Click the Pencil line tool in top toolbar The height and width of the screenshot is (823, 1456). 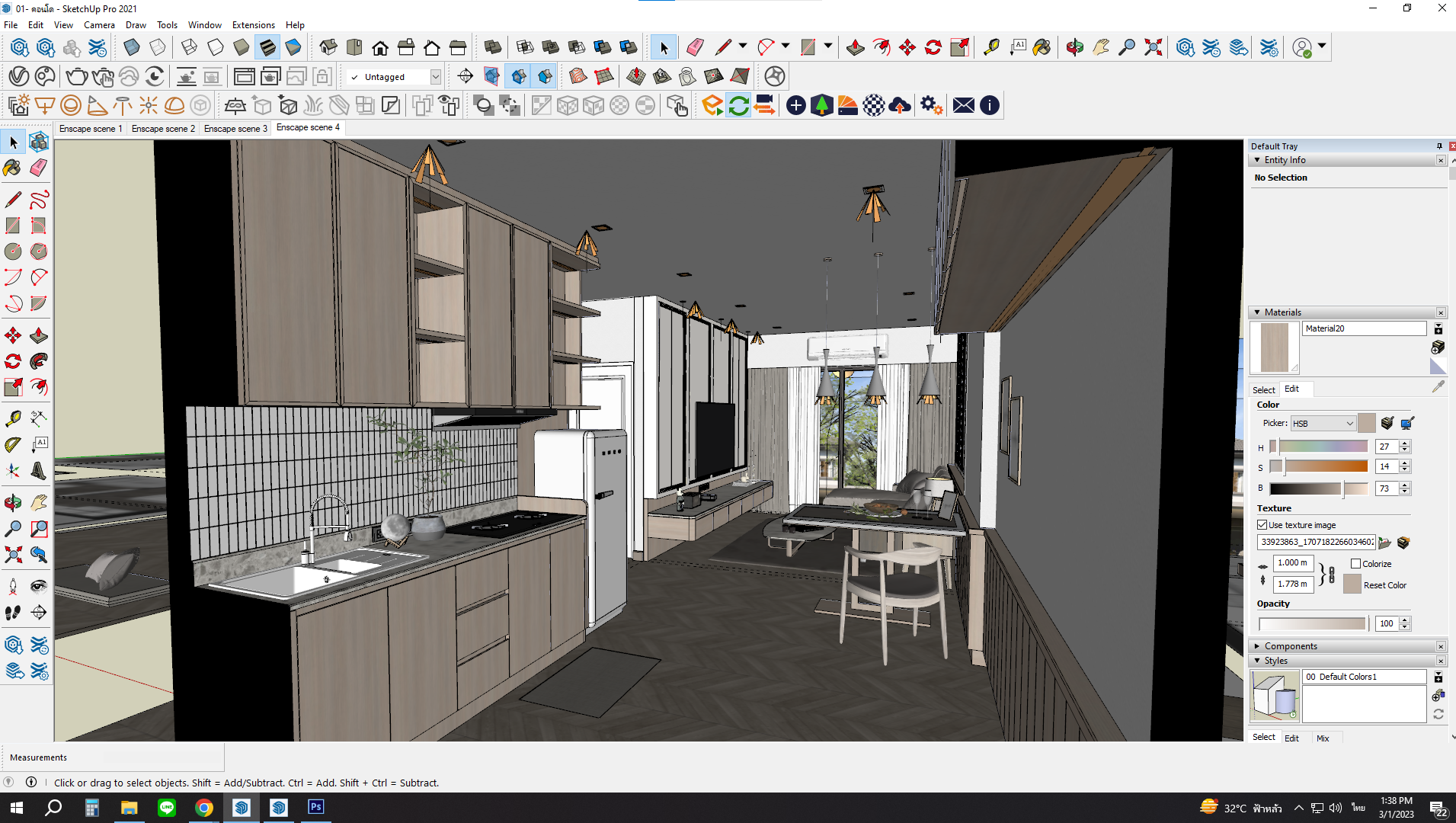coord(722,47)
